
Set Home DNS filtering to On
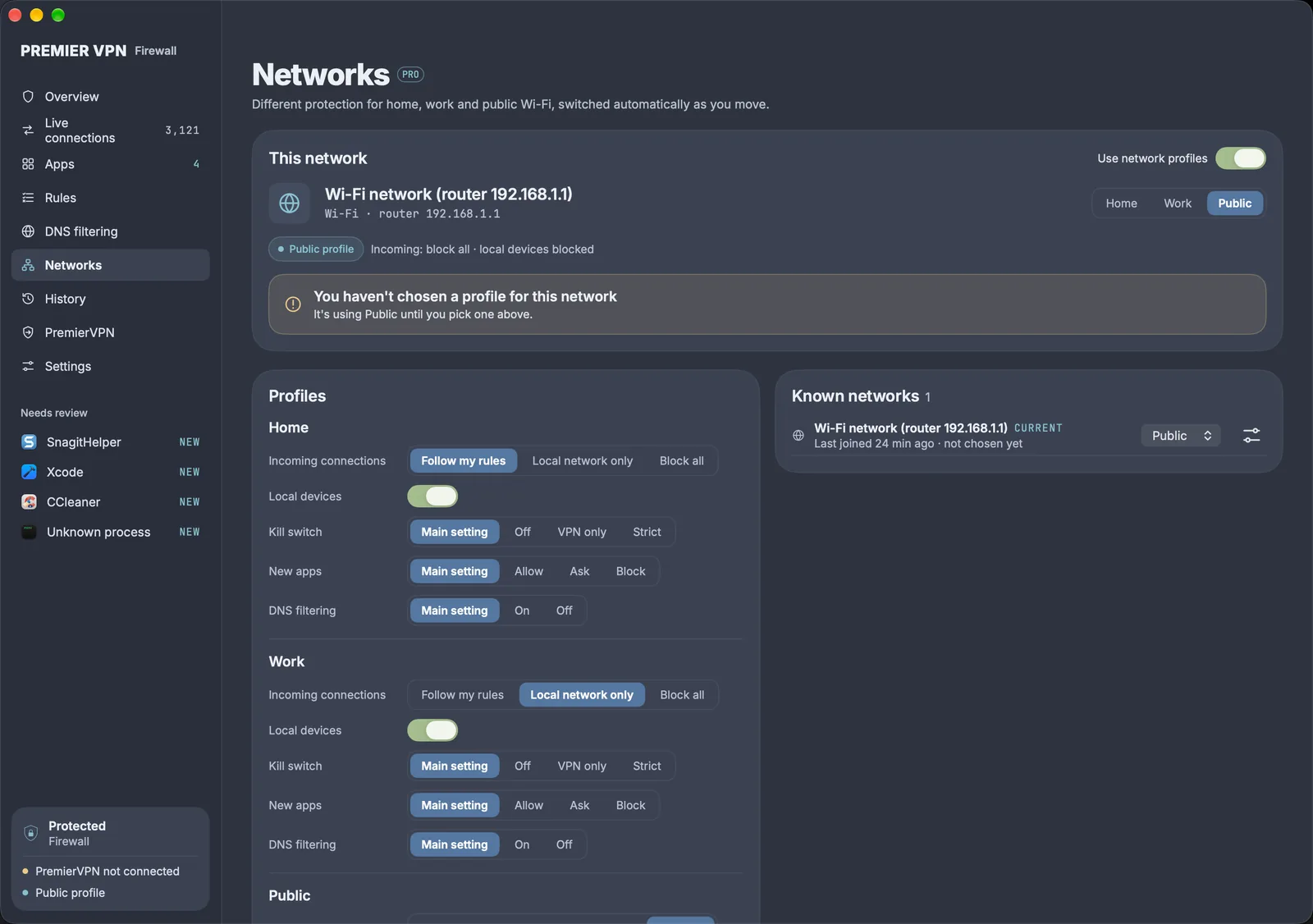pos(522,611)
